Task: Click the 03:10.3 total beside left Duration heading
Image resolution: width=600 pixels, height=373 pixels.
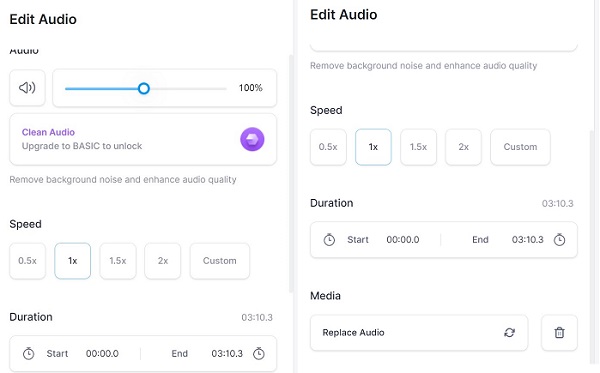Action: click(x=257, y=318)
